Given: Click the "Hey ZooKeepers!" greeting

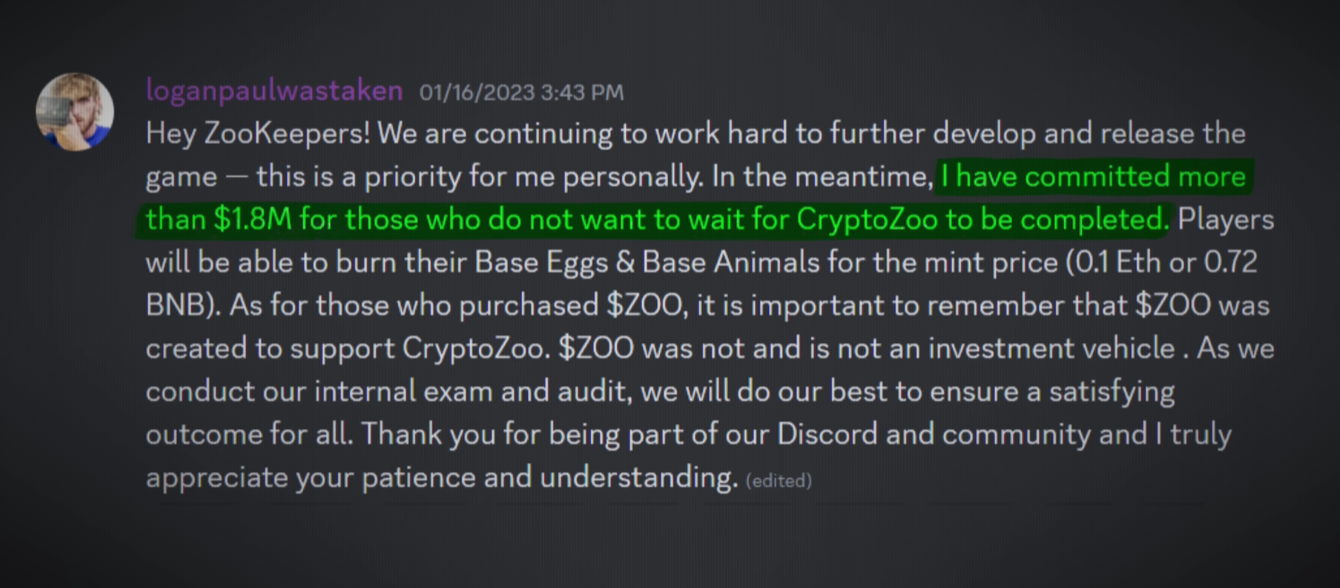Looking at the screenshot, I should (x=257, y=134).
